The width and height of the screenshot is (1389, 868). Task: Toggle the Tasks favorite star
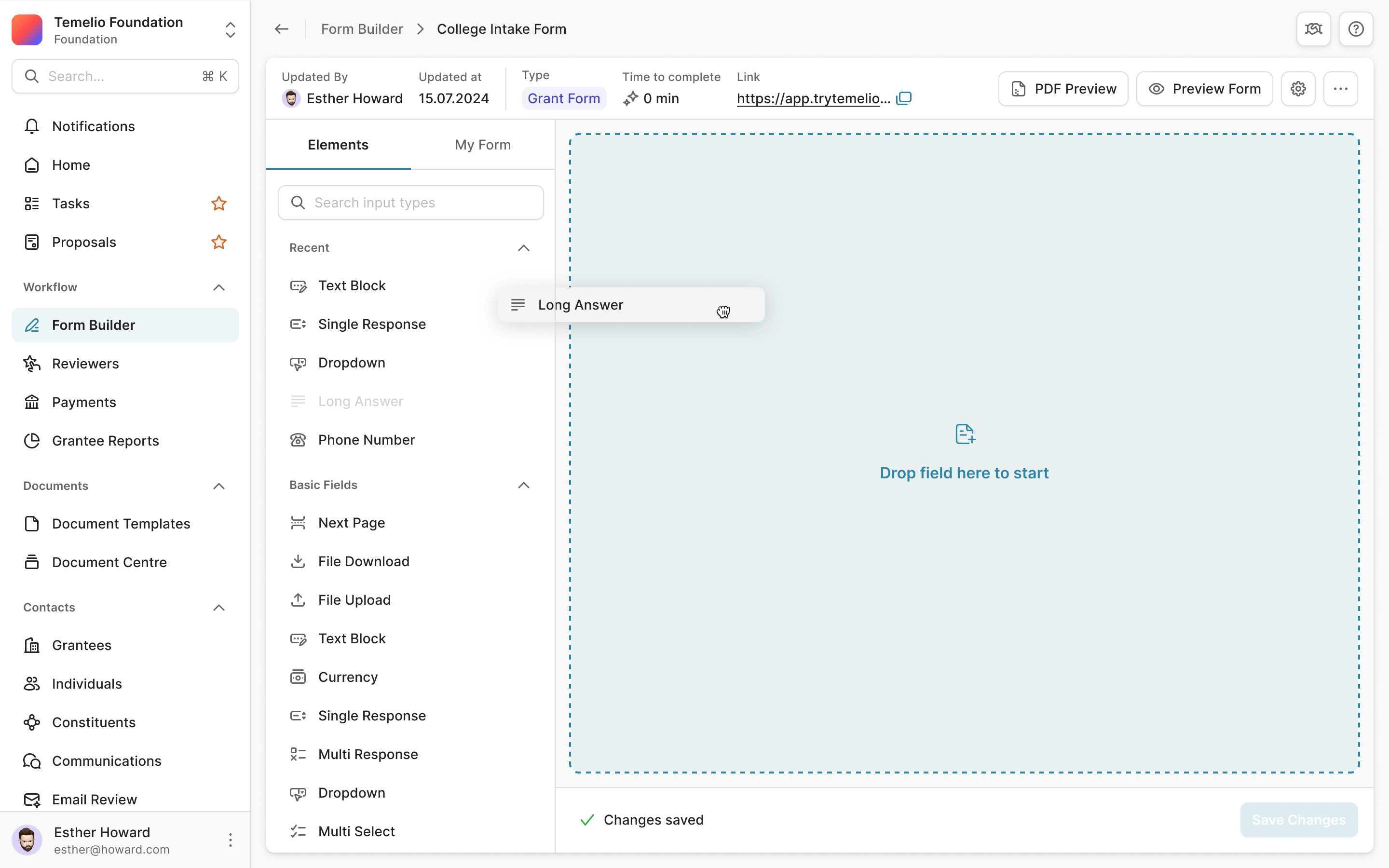click(218, 204)
